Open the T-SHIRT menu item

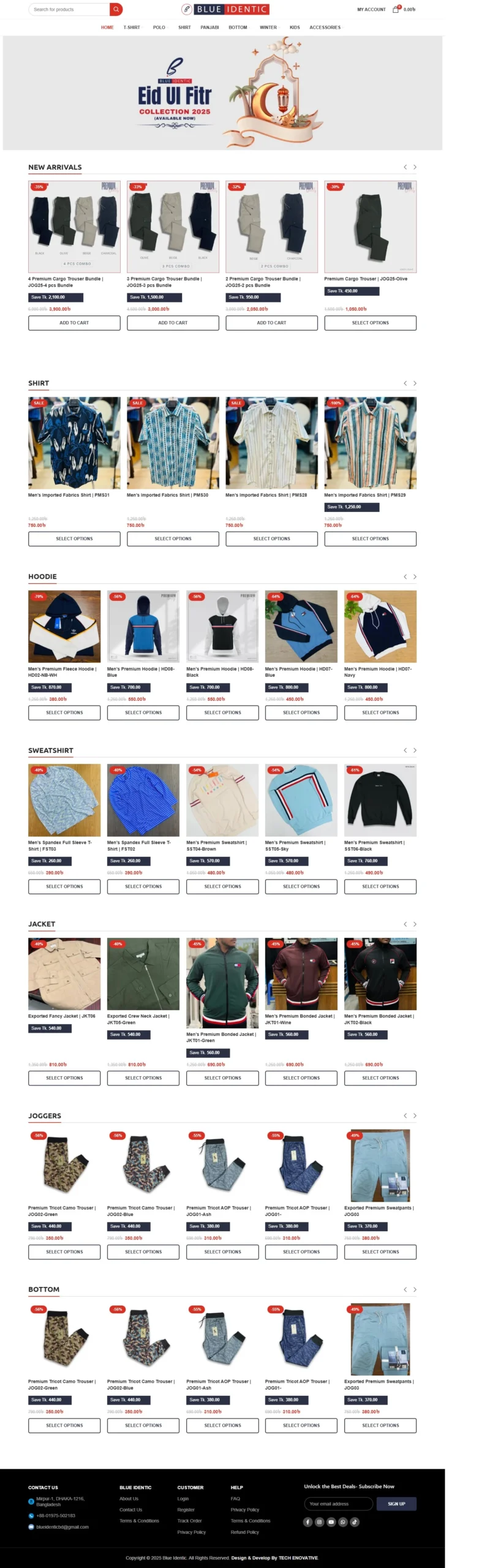(x=132, y=28)
